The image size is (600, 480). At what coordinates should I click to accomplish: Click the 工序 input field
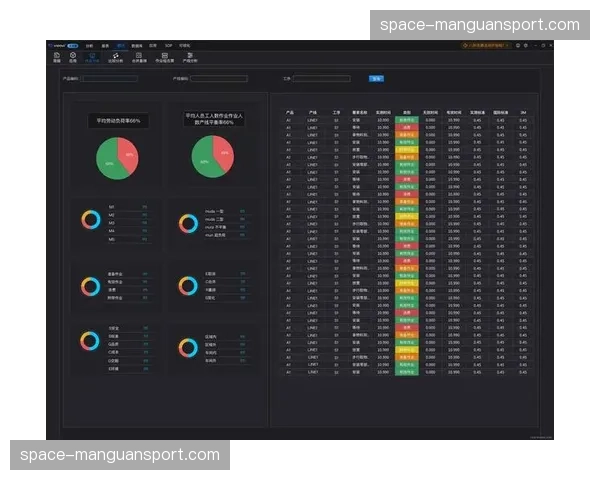coord(322,78)
